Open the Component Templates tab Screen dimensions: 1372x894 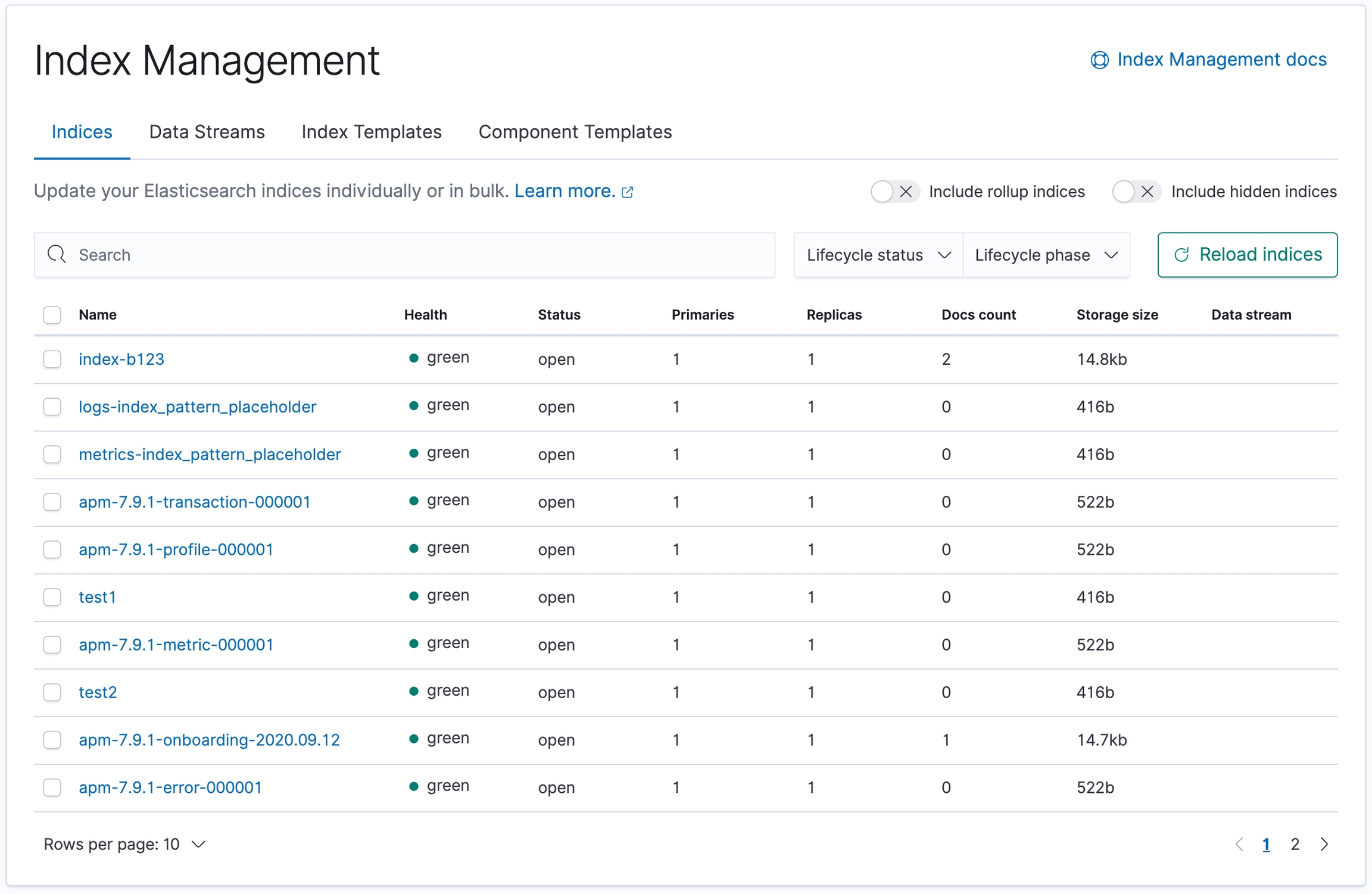(575, 132)
